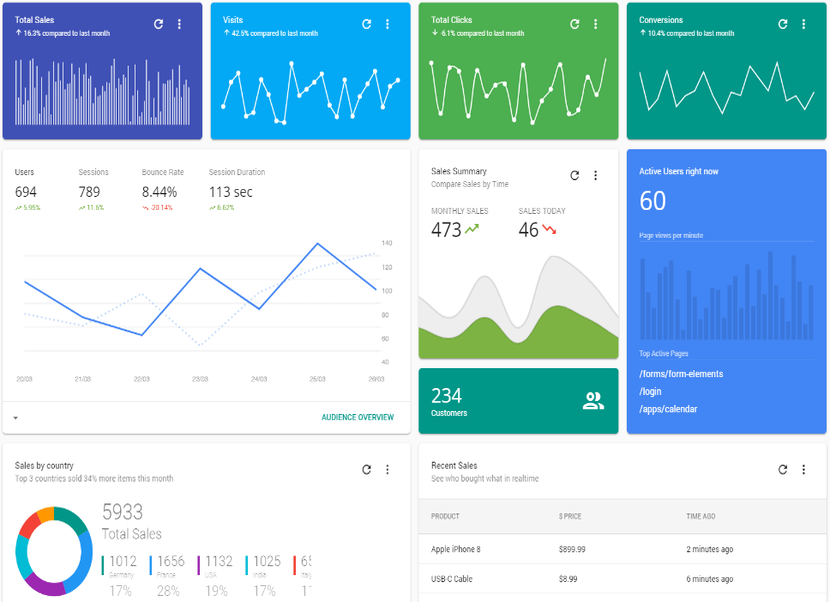Screen dimensions: 830x602
Task: Open the AUDIENCE OVERVIEW link
Action: tap(357, 417)
